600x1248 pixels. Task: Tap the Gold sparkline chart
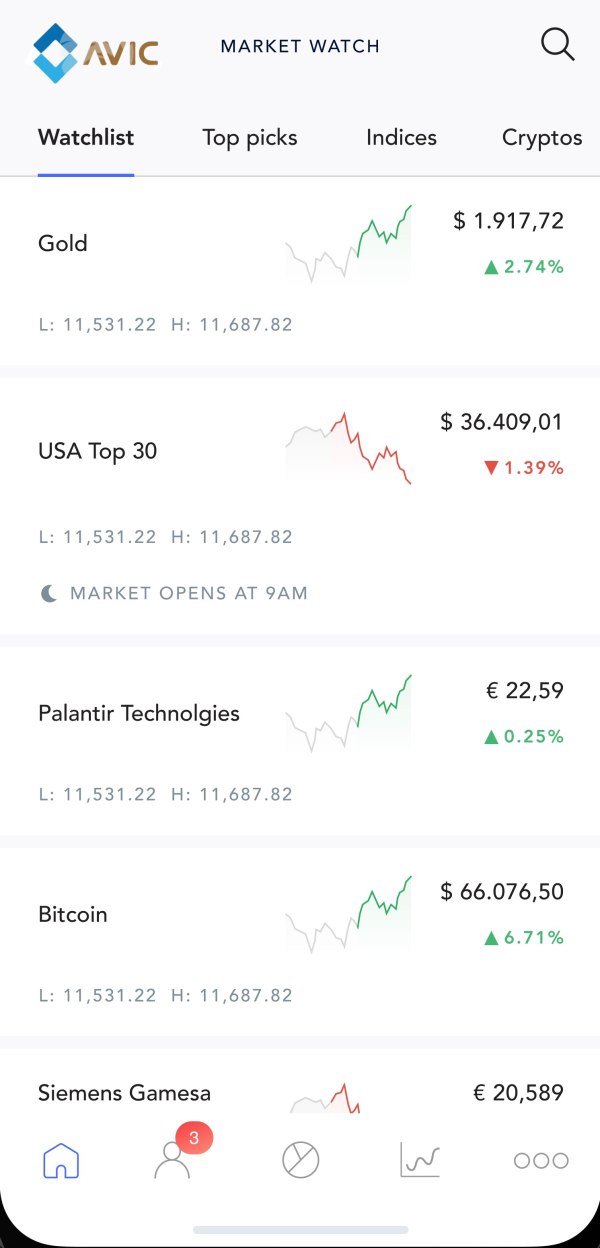click(348, 244)
